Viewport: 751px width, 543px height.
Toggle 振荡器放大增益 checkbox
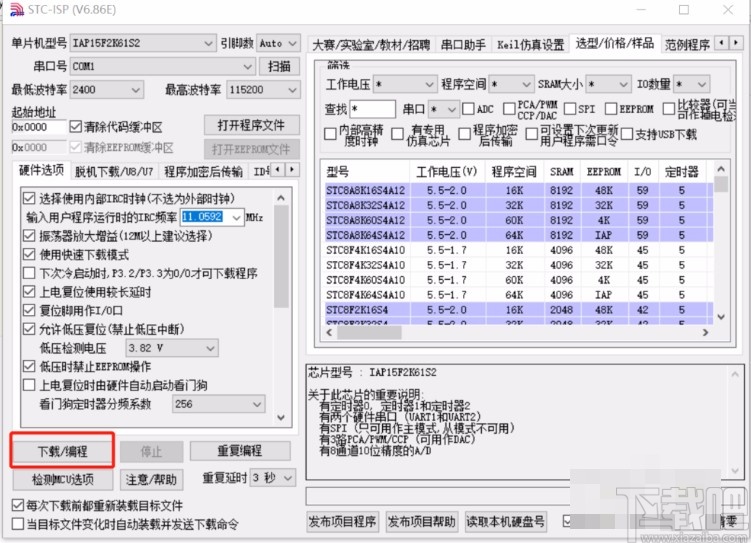point(29,236)
